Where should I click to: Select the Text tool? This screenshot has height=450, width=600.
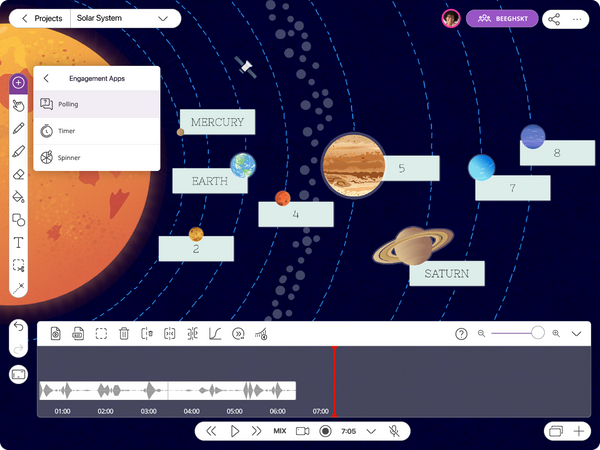coord(18,242)
